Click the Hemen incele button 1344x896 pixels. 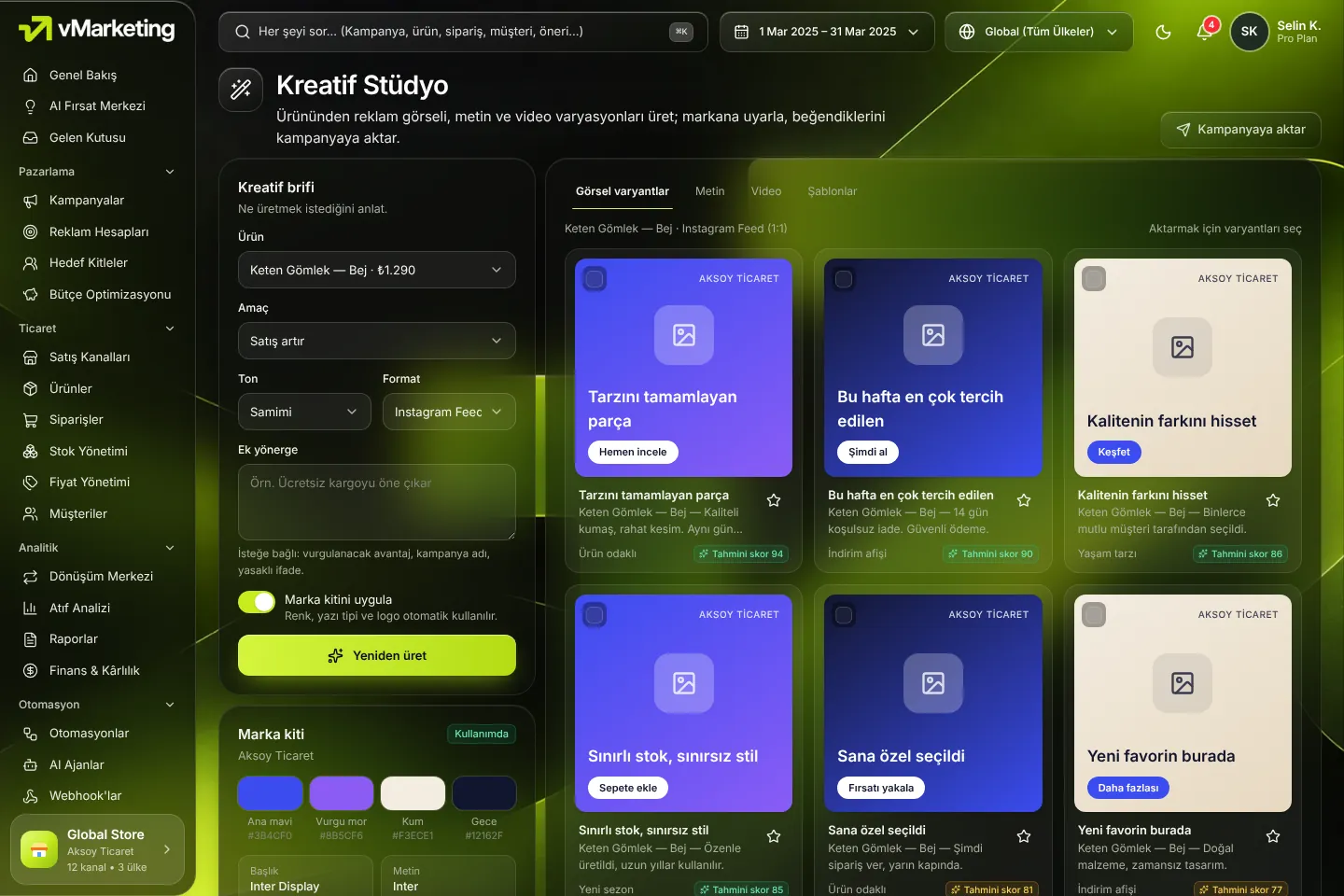[633, 452]
